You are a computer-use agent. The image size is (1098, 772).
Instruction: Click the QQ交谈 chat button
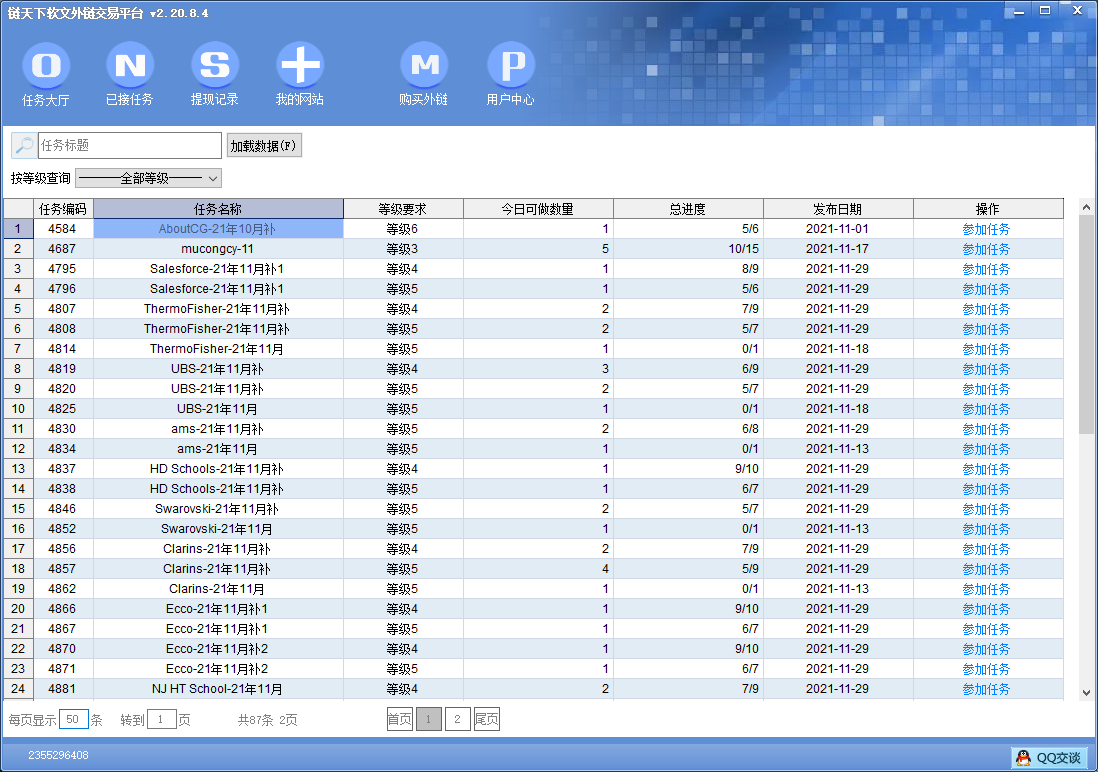[1049, 757]
